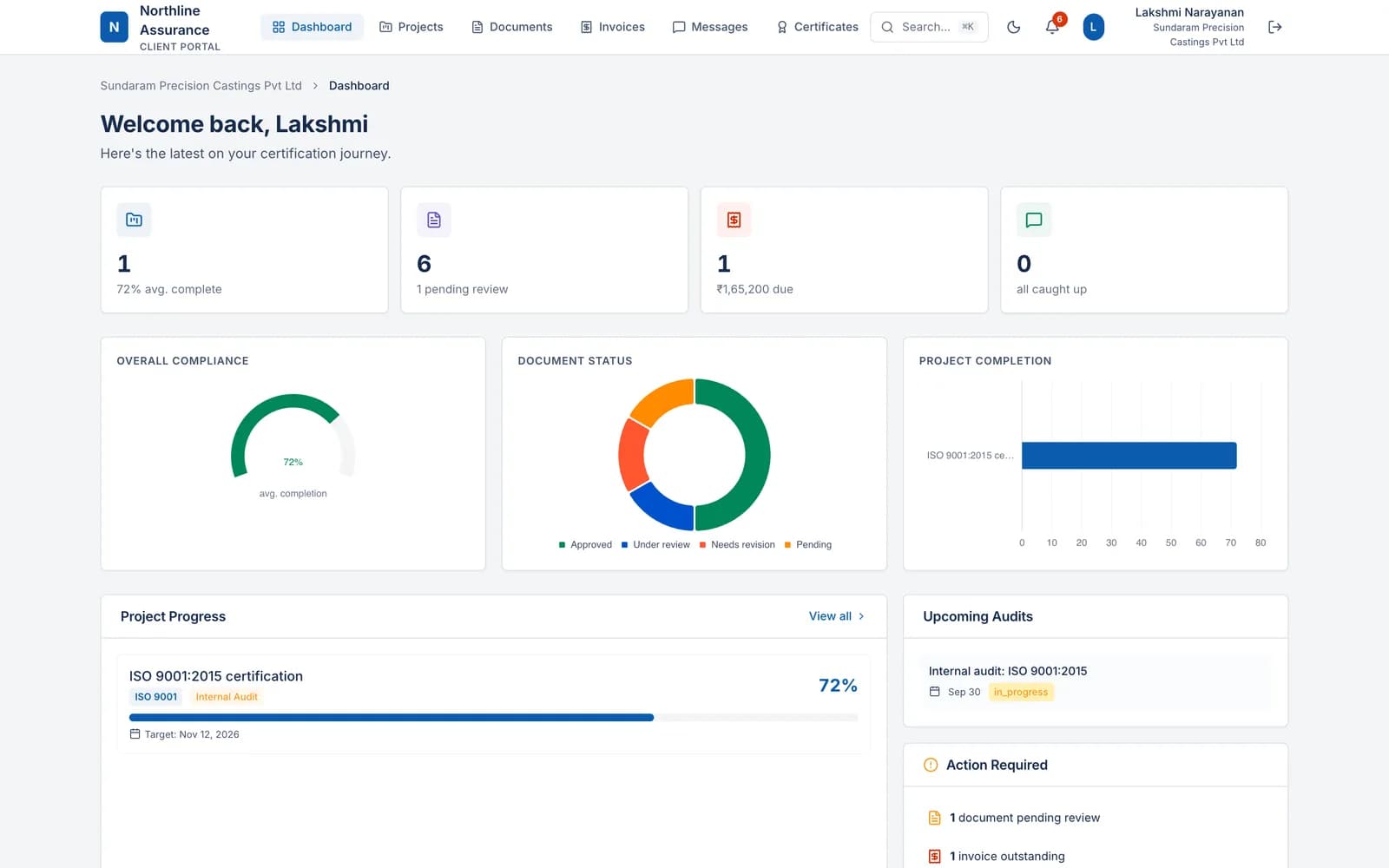Click the Under review legend item
The height and width of the screenshot is (868, 1389).
pos(655,545)
